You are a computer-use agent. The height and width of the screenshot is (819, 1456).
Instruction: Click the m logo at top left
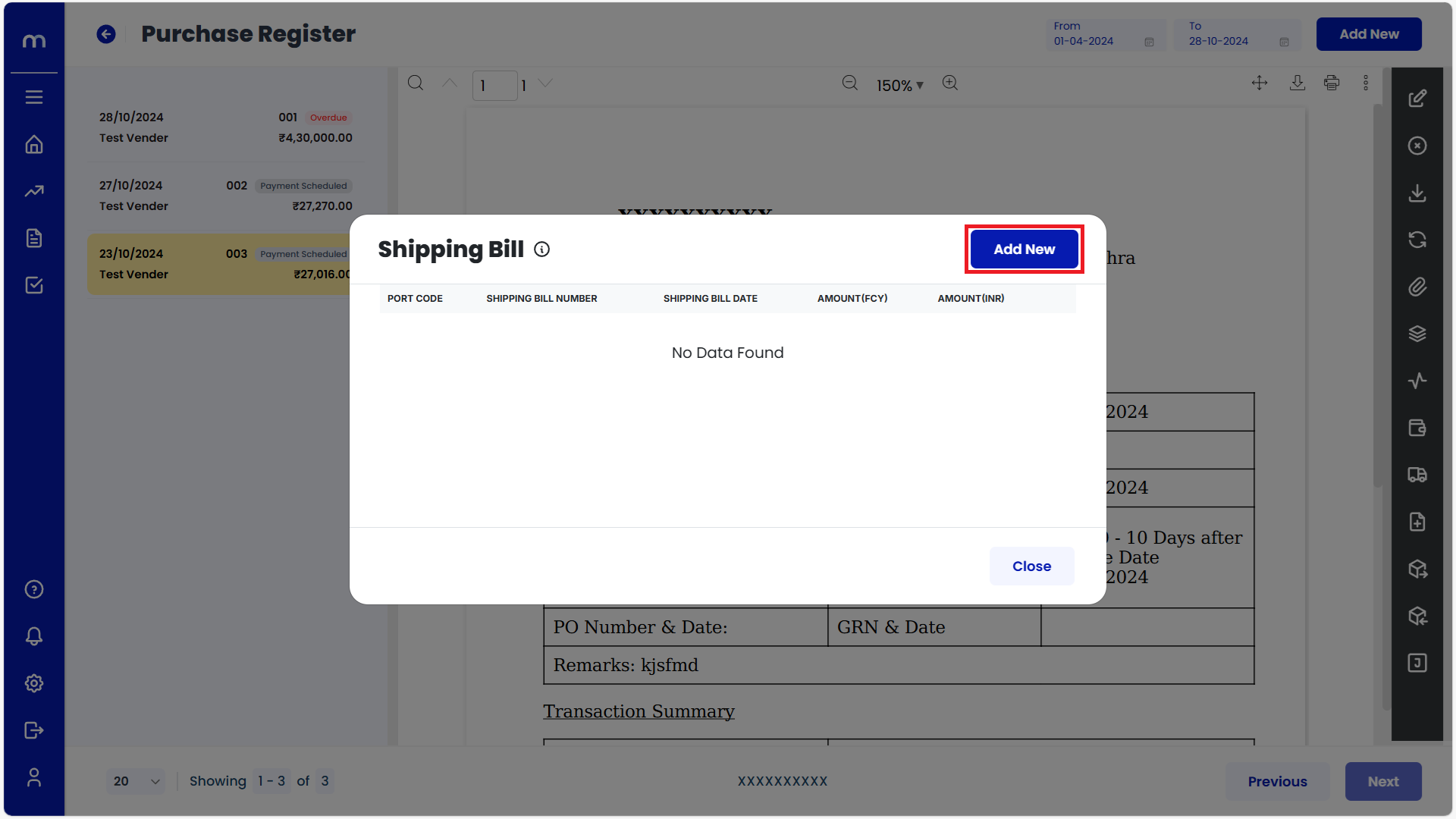(34, 41)
